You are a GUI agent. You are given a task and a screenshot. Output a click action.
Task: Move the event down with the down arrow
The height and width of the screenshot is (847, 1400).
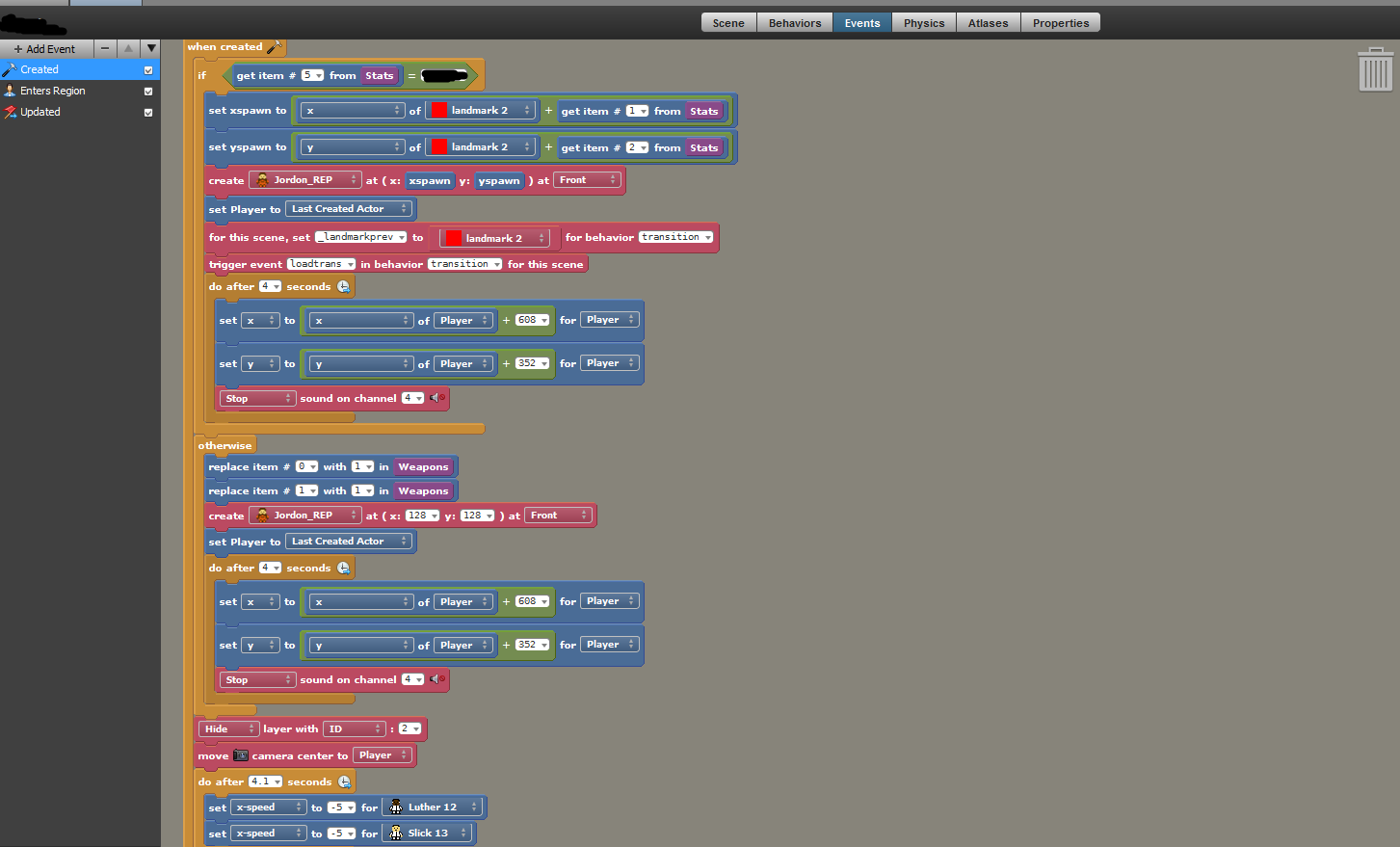pyautogui.click(x=150, y=48)
